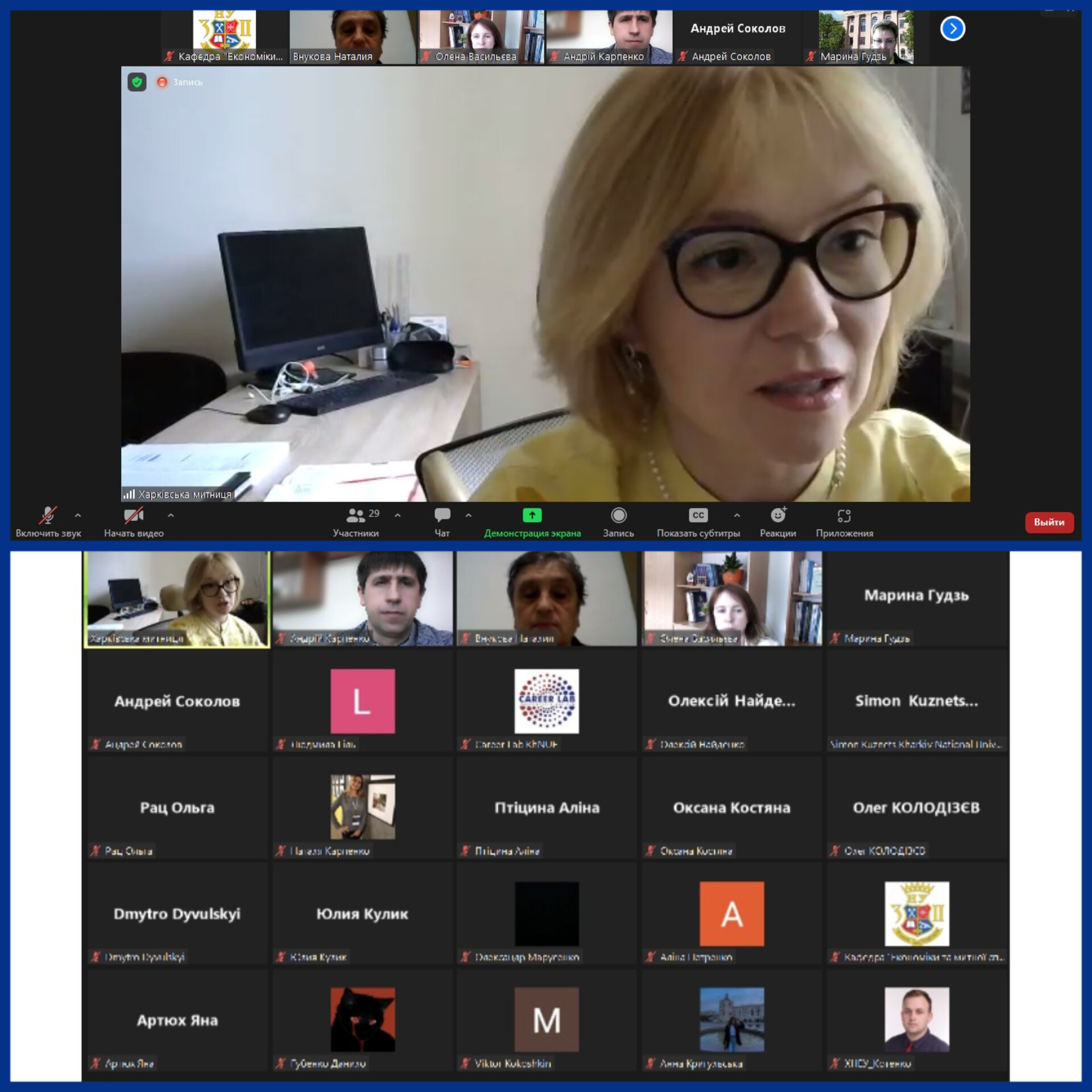Image resolution: width=1092 pixels, height=1092 pixels.
Task: Unmute microphone with Включить звук
Action: [x=48, y=515]
